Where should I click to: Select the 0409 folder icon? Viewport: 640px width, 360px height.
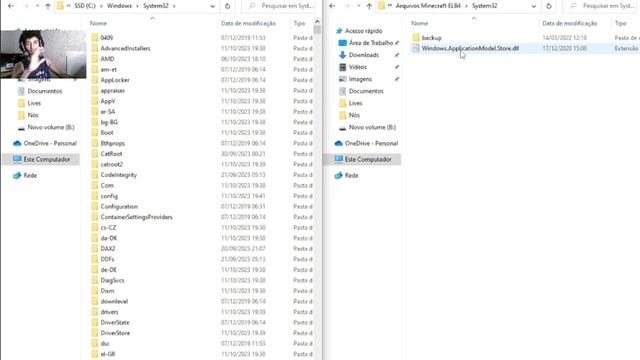pos(95,38)
